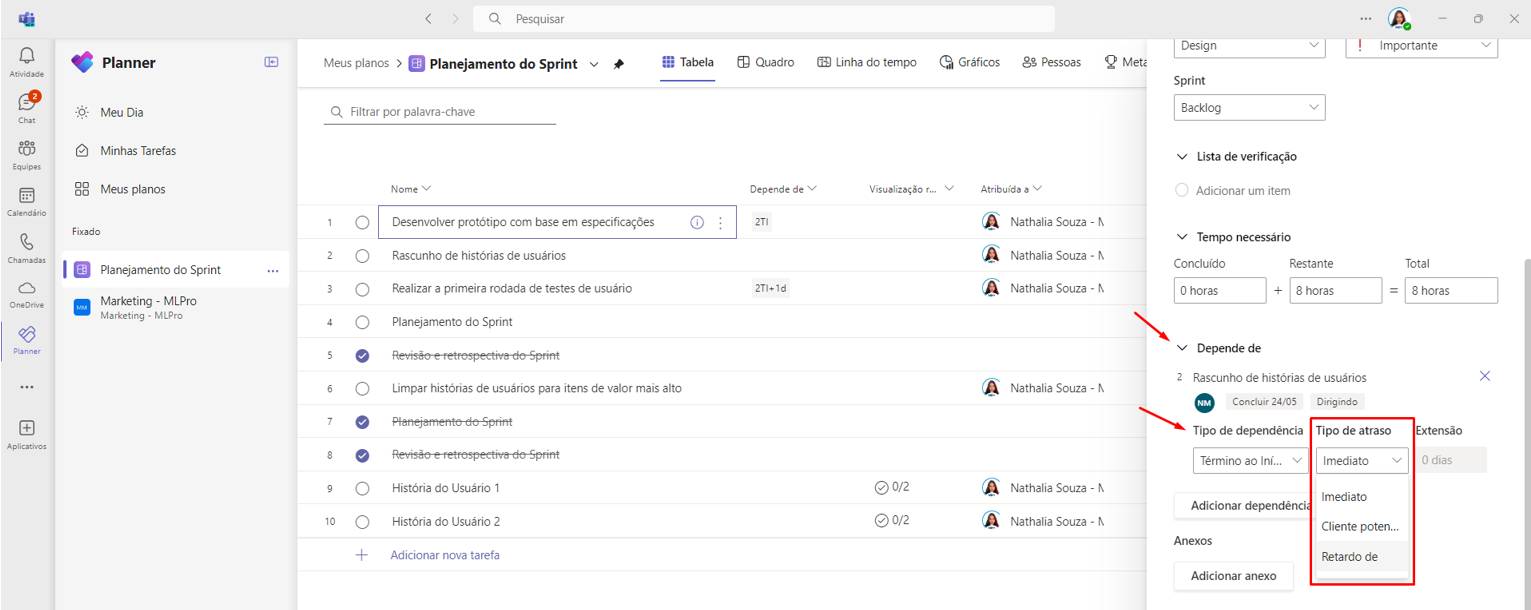Viewport: 1531px width, 610px height.
Task: Click the pin icon beside plan title
Action: pos(618,64)
